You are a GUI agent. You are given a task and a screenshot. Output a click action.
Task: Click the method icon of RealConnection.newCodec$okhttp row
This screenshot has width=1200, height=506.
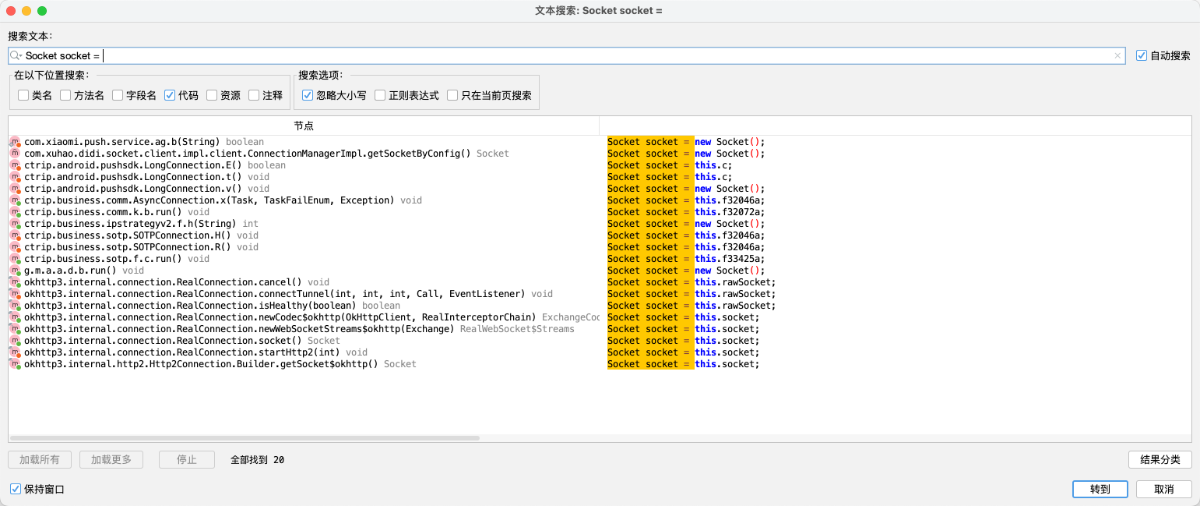(x=15, y=317)
